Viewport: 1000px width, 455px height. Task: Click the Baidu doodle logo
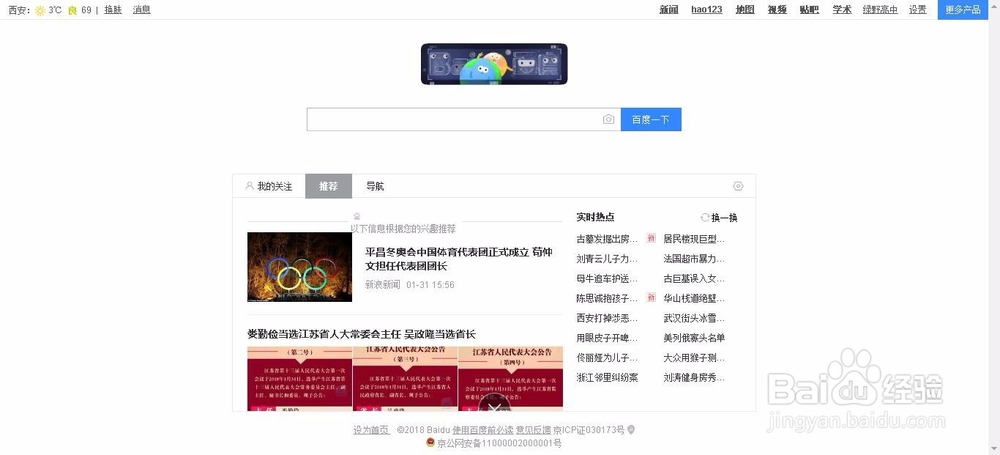coord(494,64)
